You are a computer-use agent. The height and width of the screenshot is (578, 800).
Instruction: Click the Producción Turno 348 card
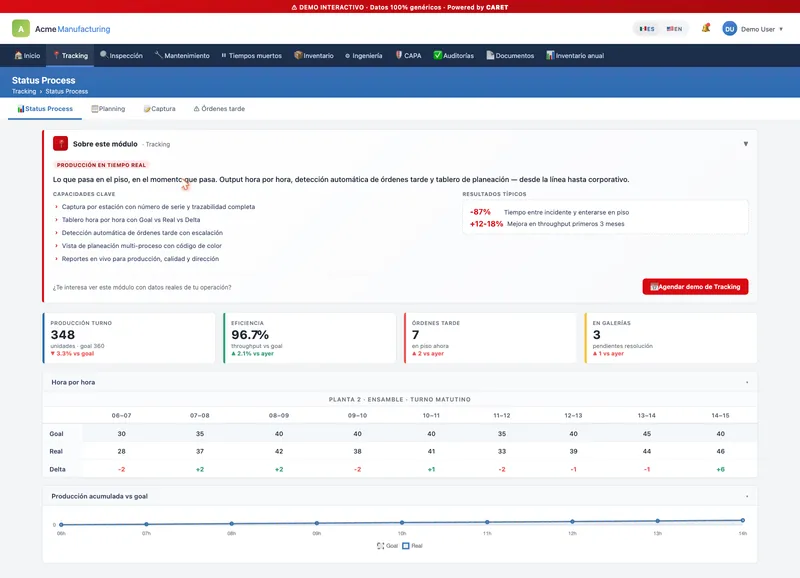129,338
